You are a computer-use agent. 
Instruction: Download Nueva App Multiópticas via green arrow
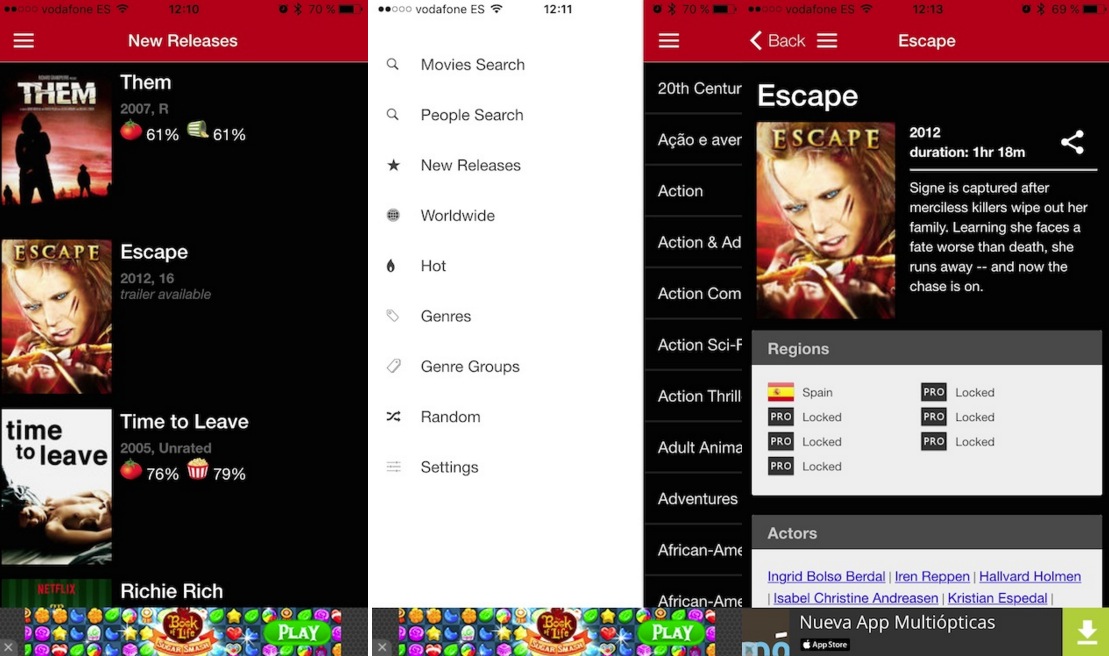click(1085, 632)
